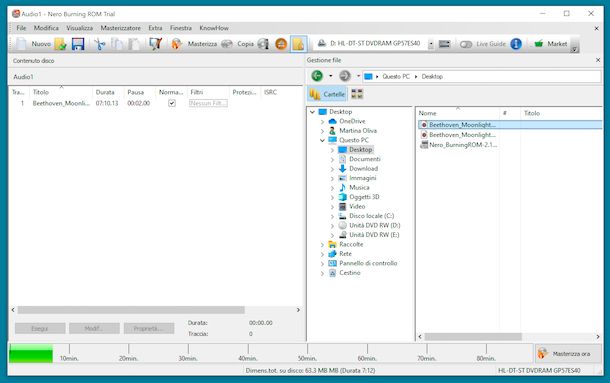Viewport: 610px width, 383px height.
Task: Click the greyed Paste clipboard icon
Action: (134, 44)
